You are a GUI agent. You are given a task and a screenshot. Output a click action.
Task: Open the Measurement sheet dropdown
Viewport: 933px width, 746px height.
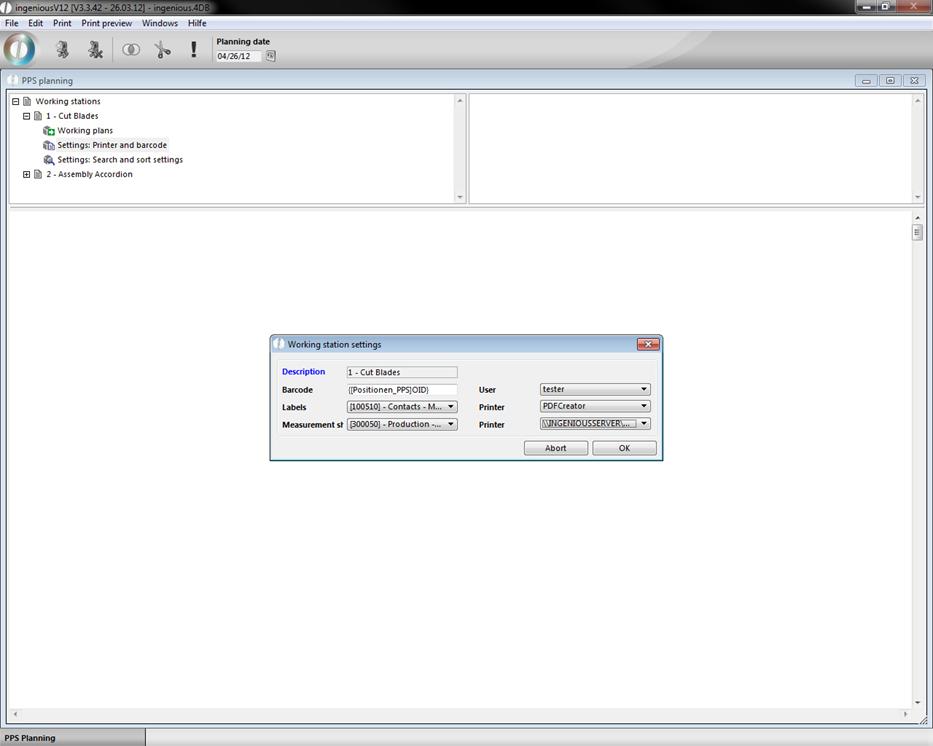click(401, 424)
